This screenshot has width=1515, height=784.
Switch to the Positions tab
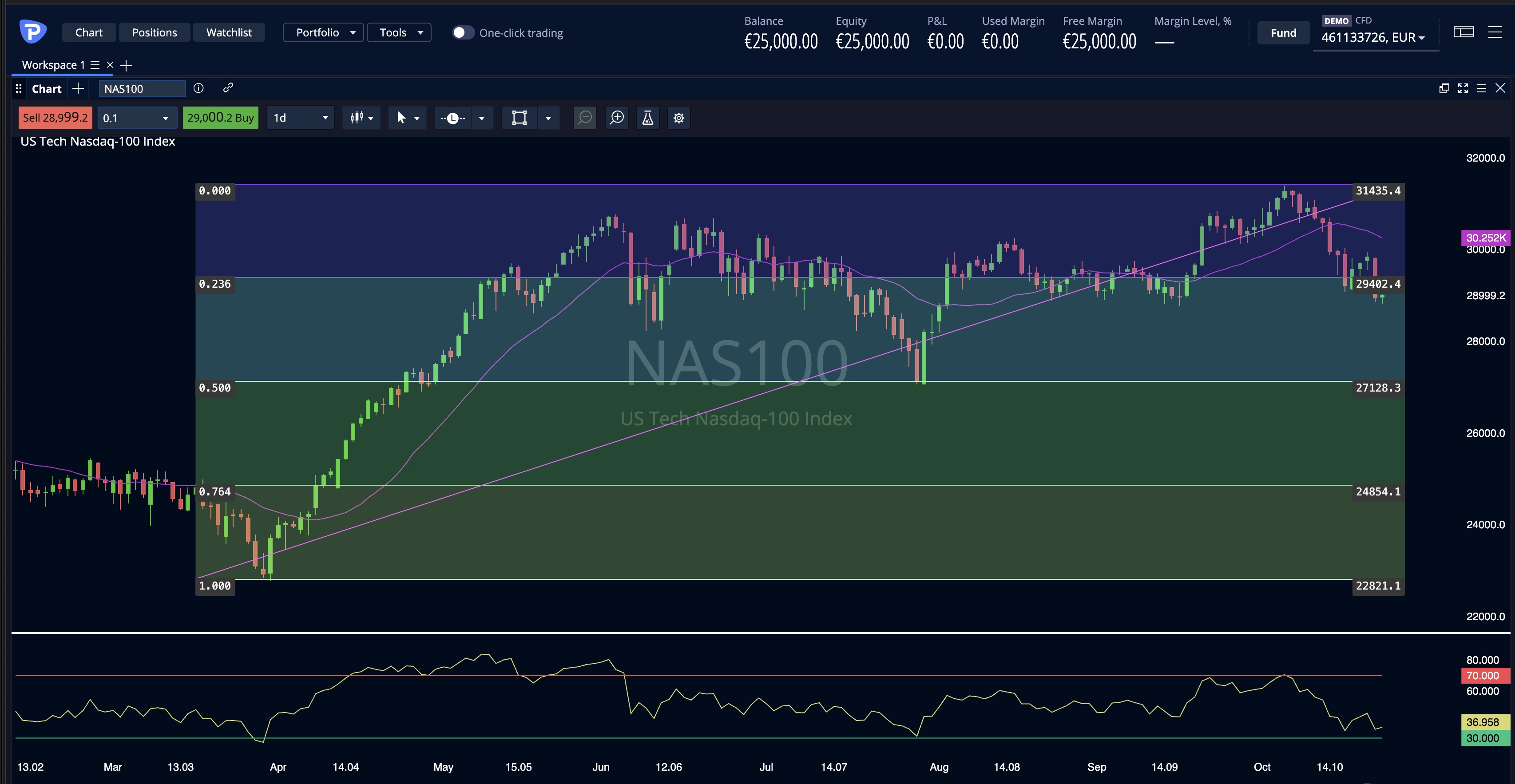coord(154,32)
